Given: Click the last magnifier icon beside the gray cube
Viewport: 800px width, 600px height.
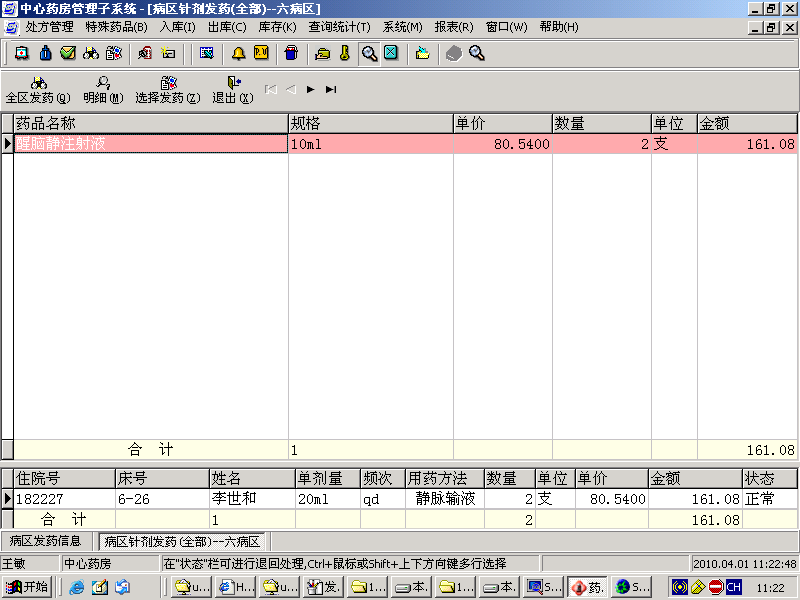Looking at the screenshot, I should (x=477, y=53).
